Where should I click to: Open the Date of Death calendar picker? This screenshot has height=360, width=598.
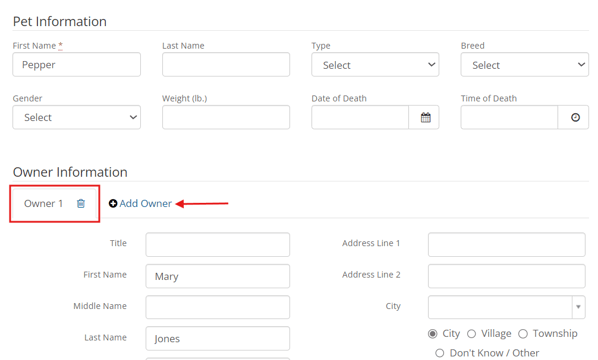click(426, 117)
